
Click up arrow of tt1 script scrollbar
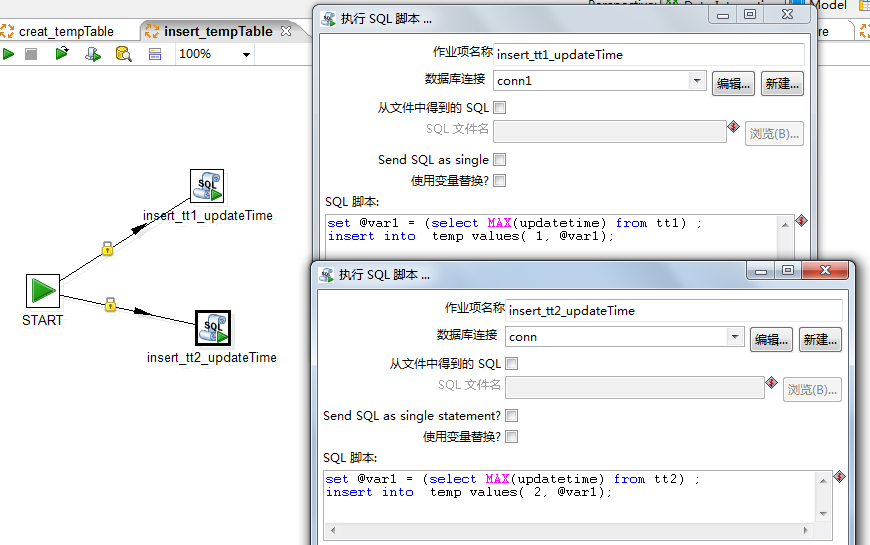point(785,225)
